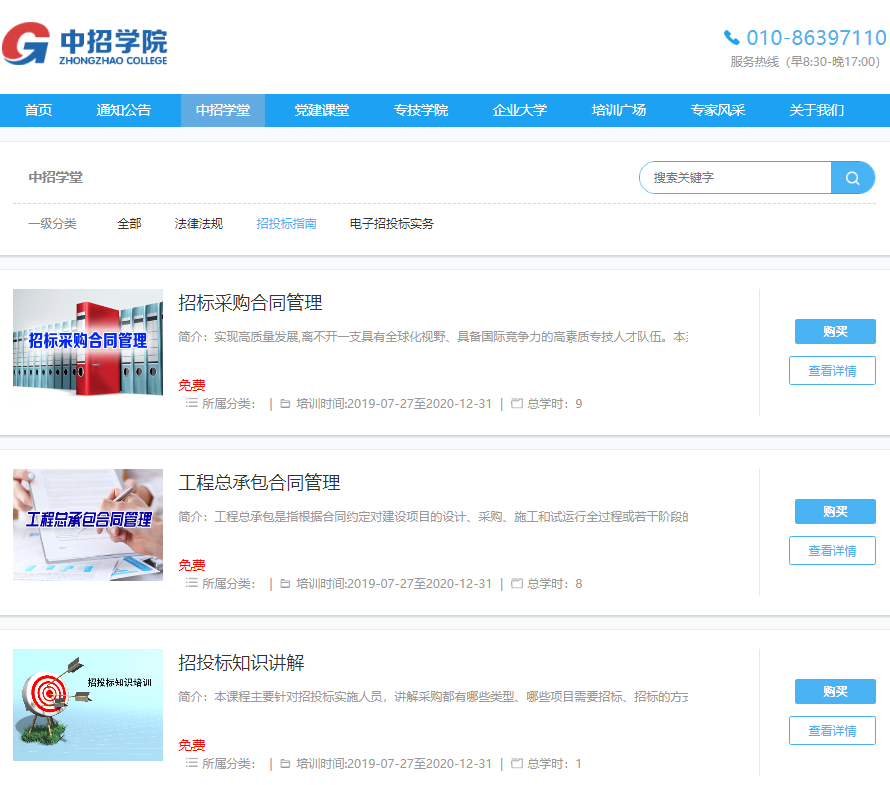Open the 企业大学 menu item
890x785 pixels.
tap(520, 110)
